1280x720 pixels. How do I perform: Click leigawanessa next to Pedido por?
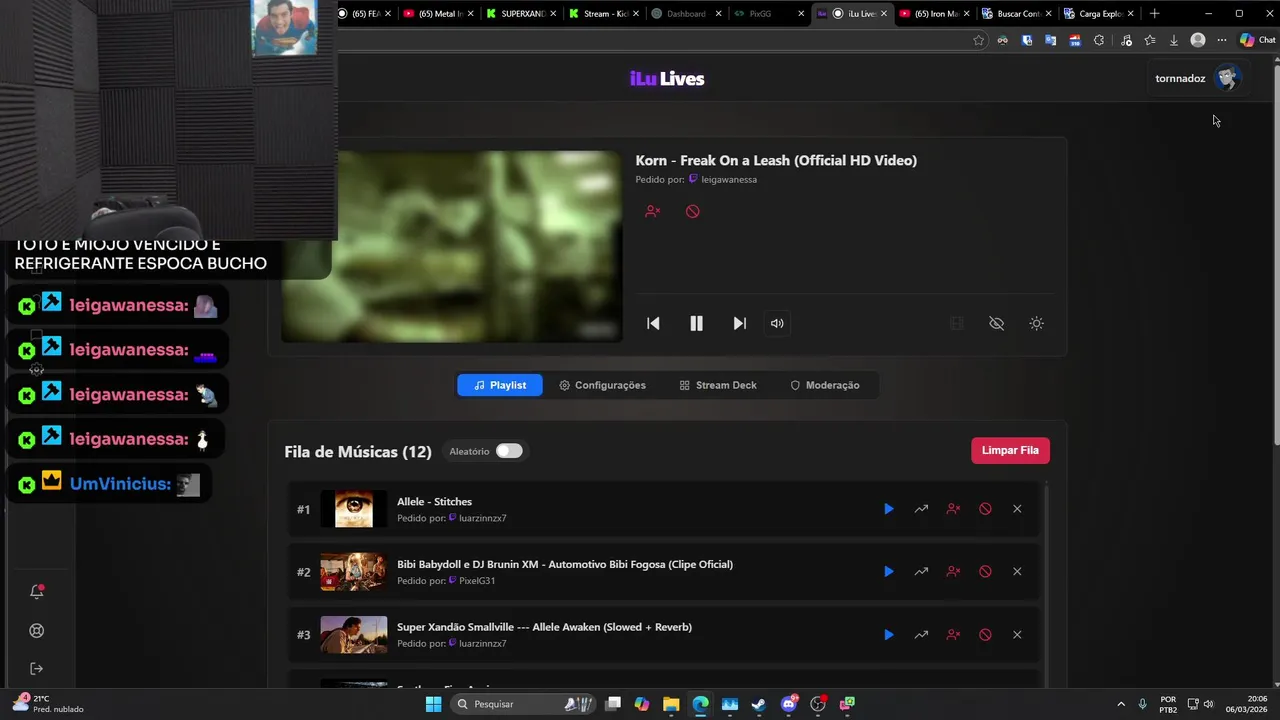[x=729, y=180]
